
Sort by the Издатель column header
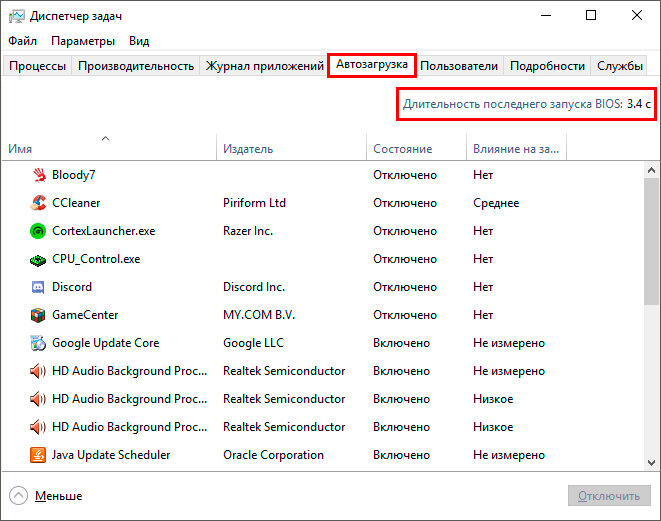291,149
